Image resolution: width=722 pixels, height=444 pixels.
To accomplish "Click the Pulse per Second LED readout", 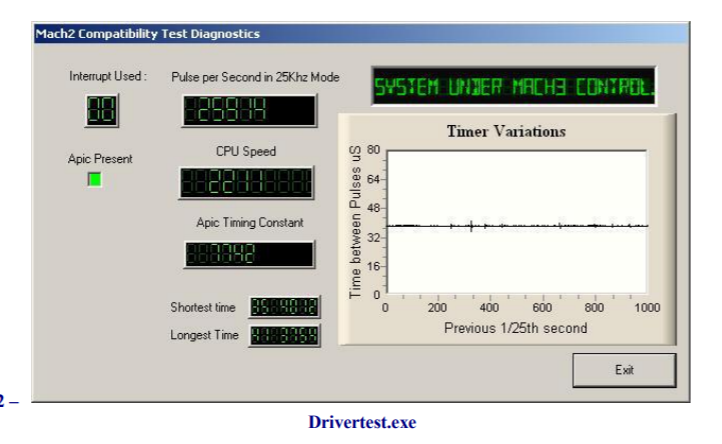I will (x=249, y=110).
